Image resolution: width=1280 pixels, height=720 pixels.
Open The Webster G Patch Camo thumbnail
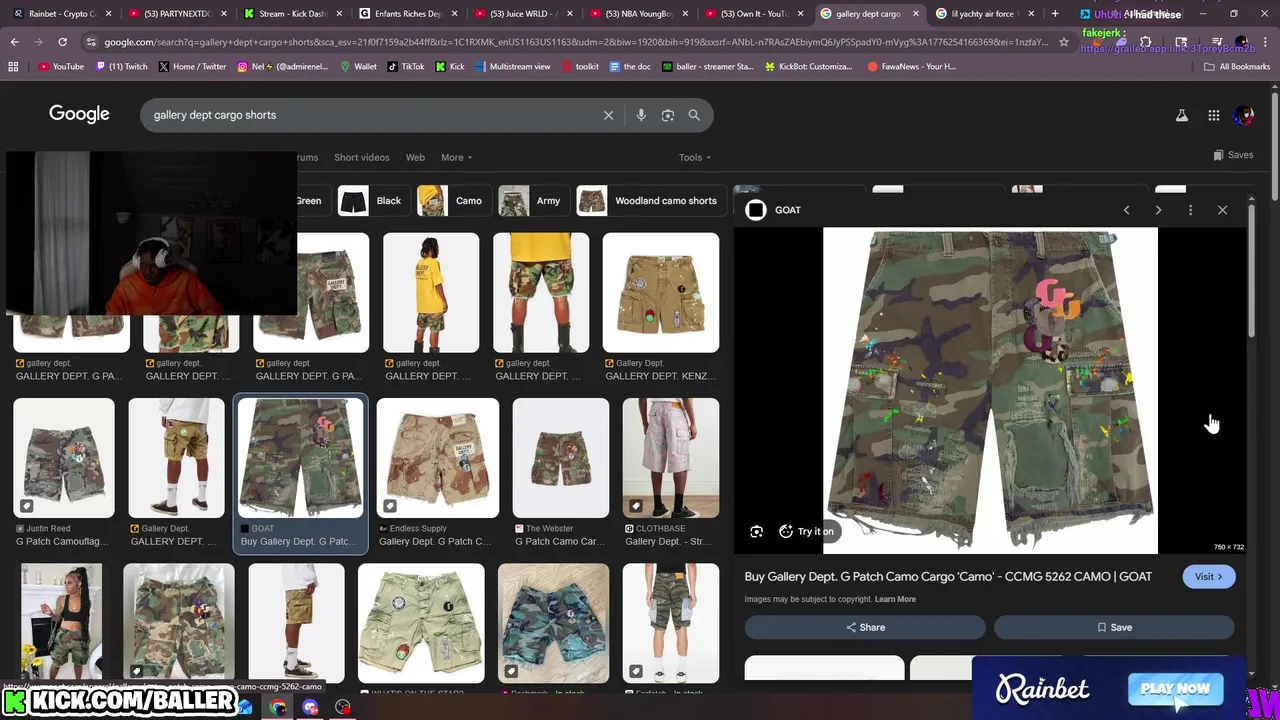coord(561,458)
